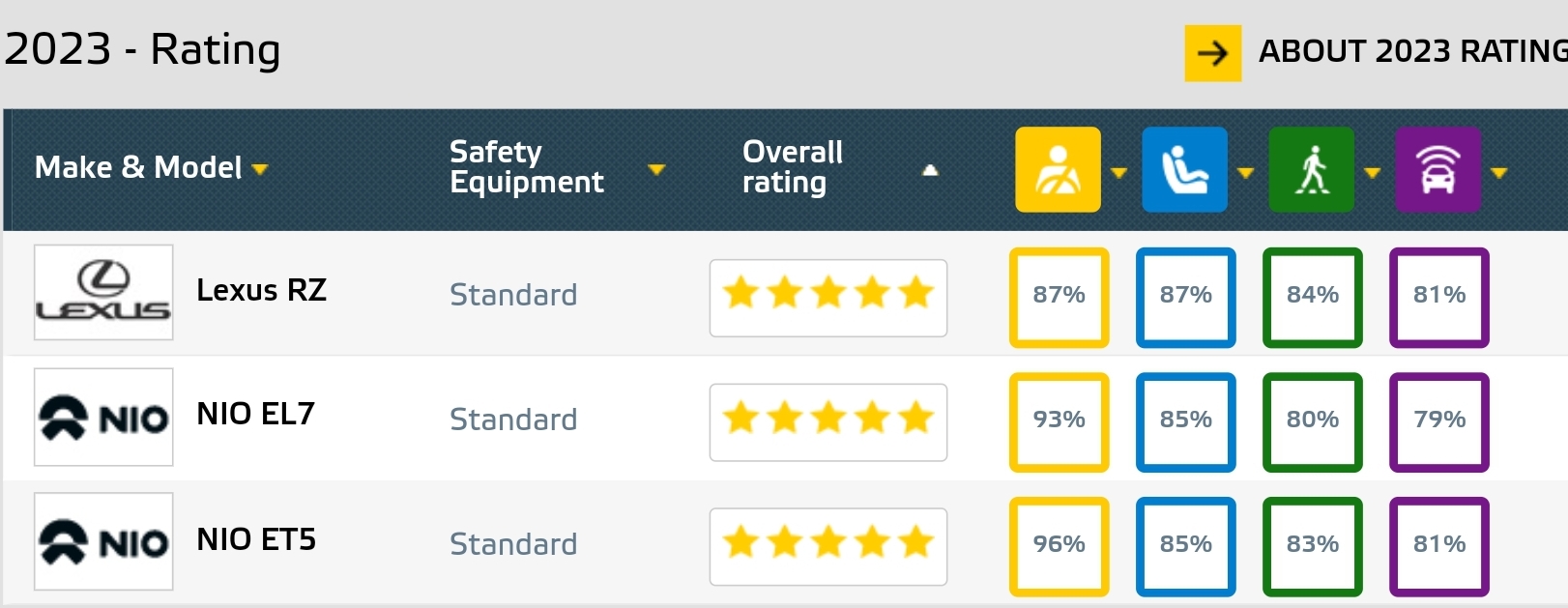The width and height of the screenshot is (1568, 608).
Task: Click the yellow arrow icon beside About 2023 Rating
Action: (x=1212, y=53)
